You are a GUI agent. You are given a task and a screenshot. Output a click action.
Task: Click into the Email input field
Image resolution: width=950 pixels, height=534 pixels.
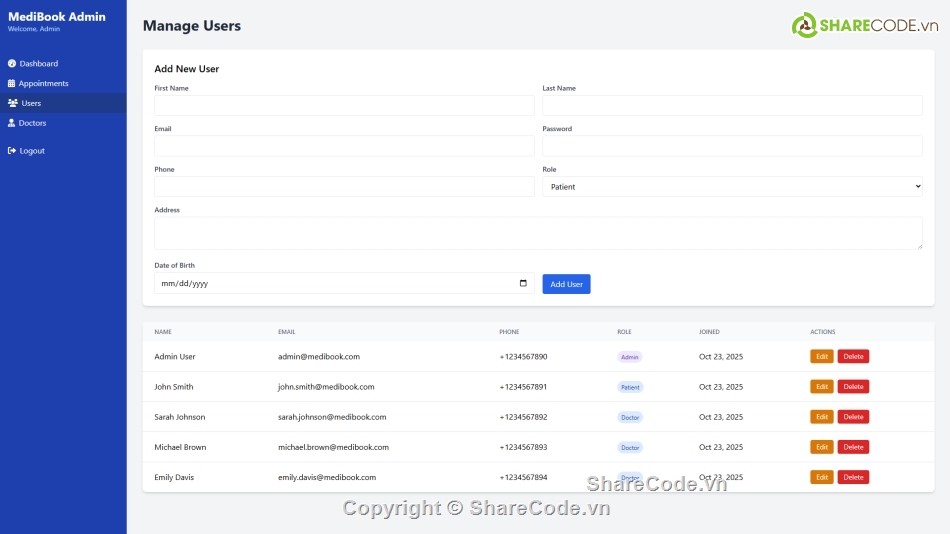click(344, 146)
